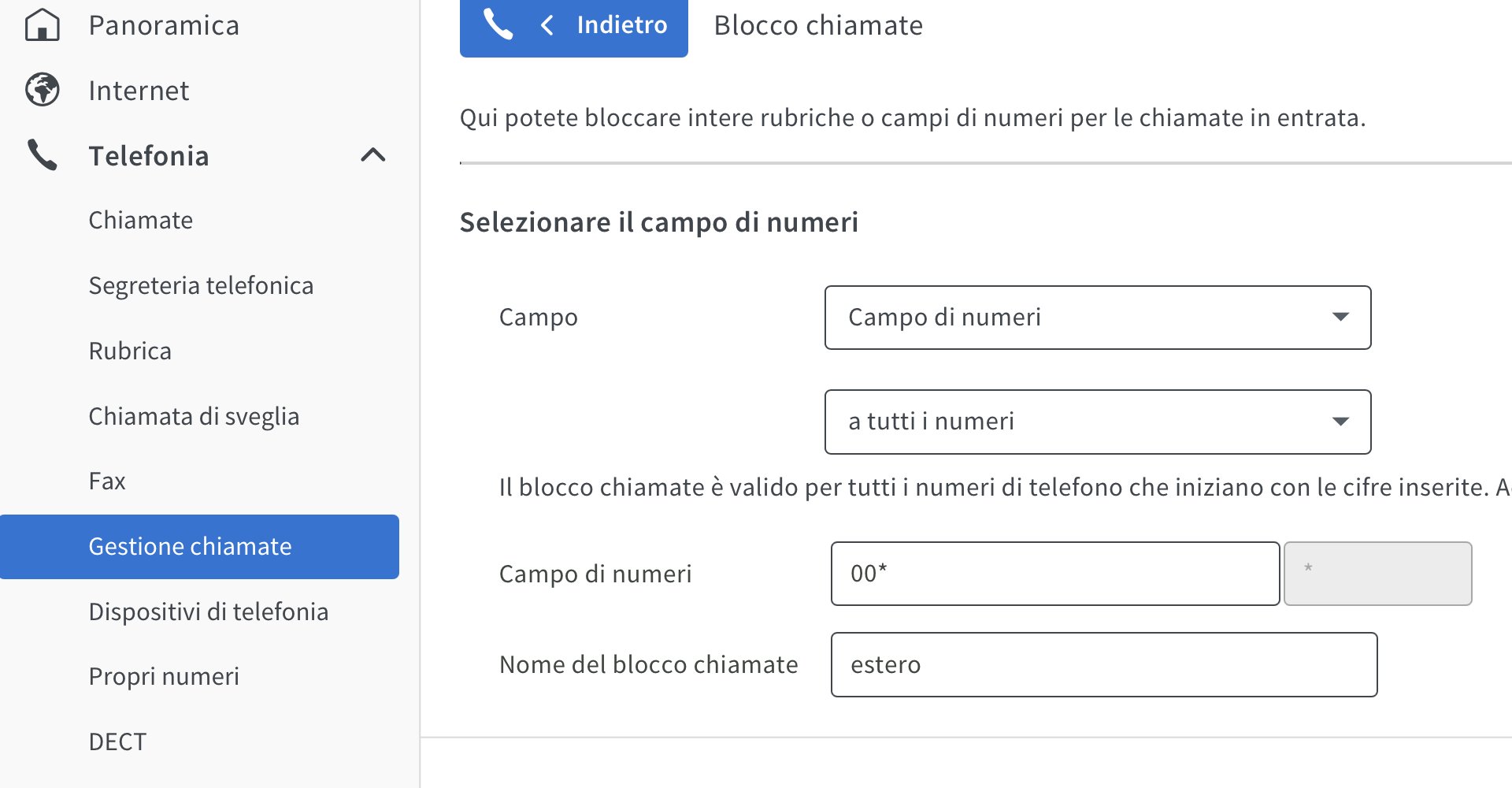Screen dimensions: 1512x788
Task: Click the Telefonia phone handset icon
Action: point(43,155)
